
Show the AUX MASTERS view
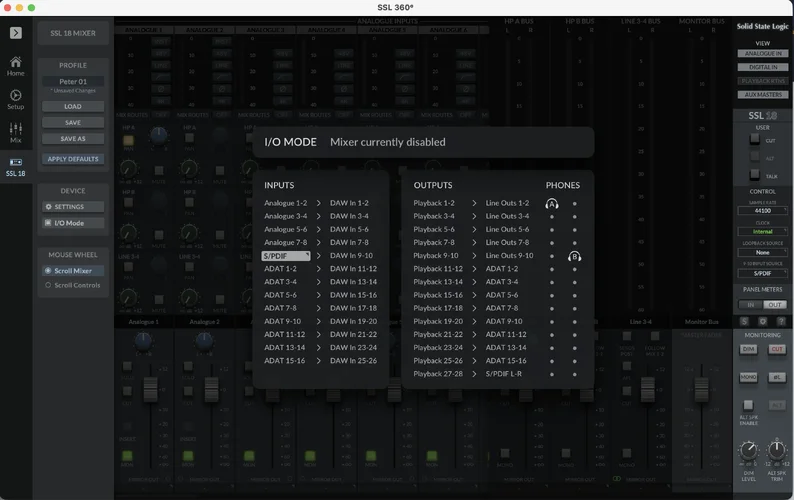(763, 94)
